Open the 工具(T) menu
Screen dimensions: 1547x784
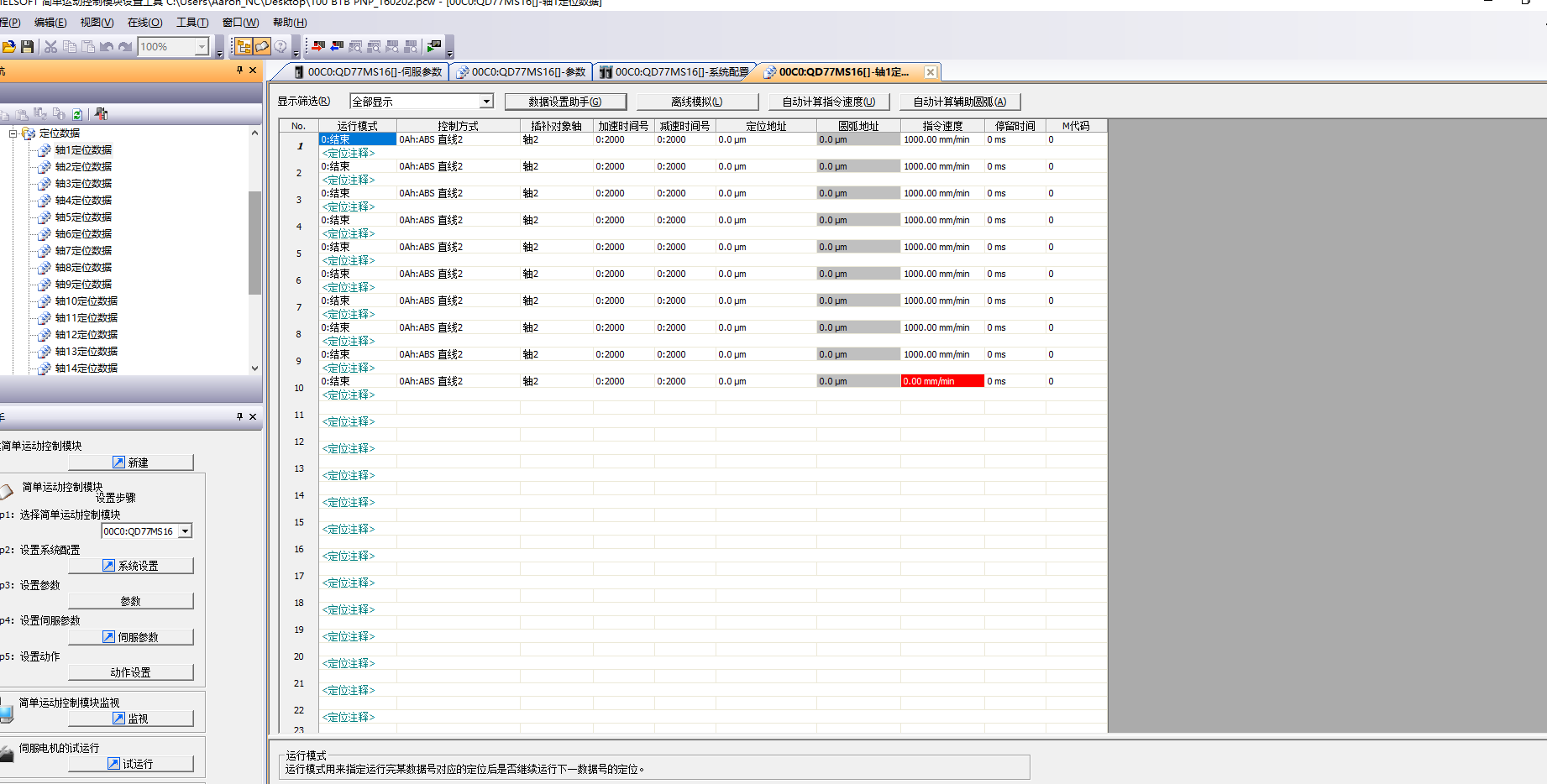coord(191,23)
